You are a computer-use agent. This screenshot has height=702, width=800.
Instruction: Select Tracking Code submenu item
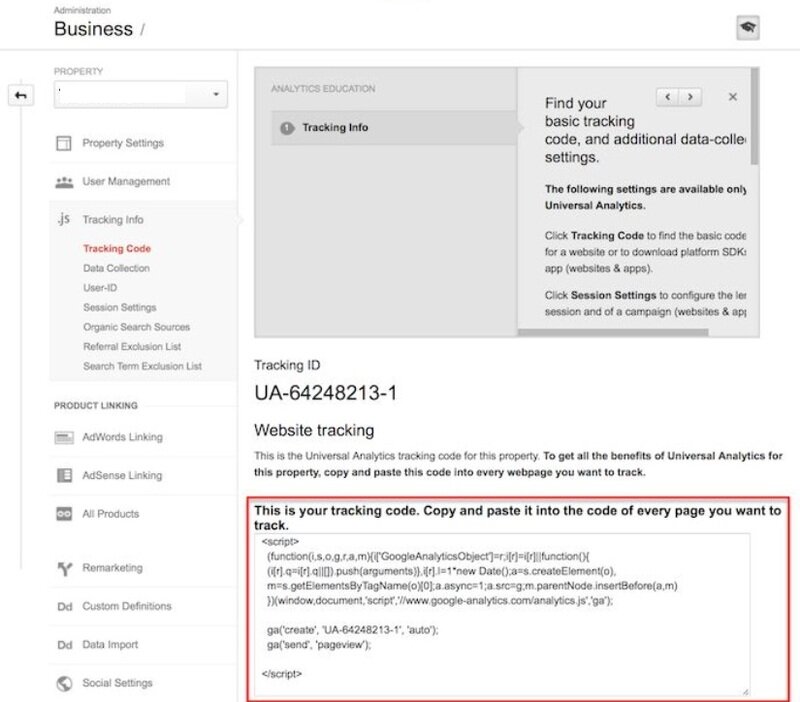(117, 248)
